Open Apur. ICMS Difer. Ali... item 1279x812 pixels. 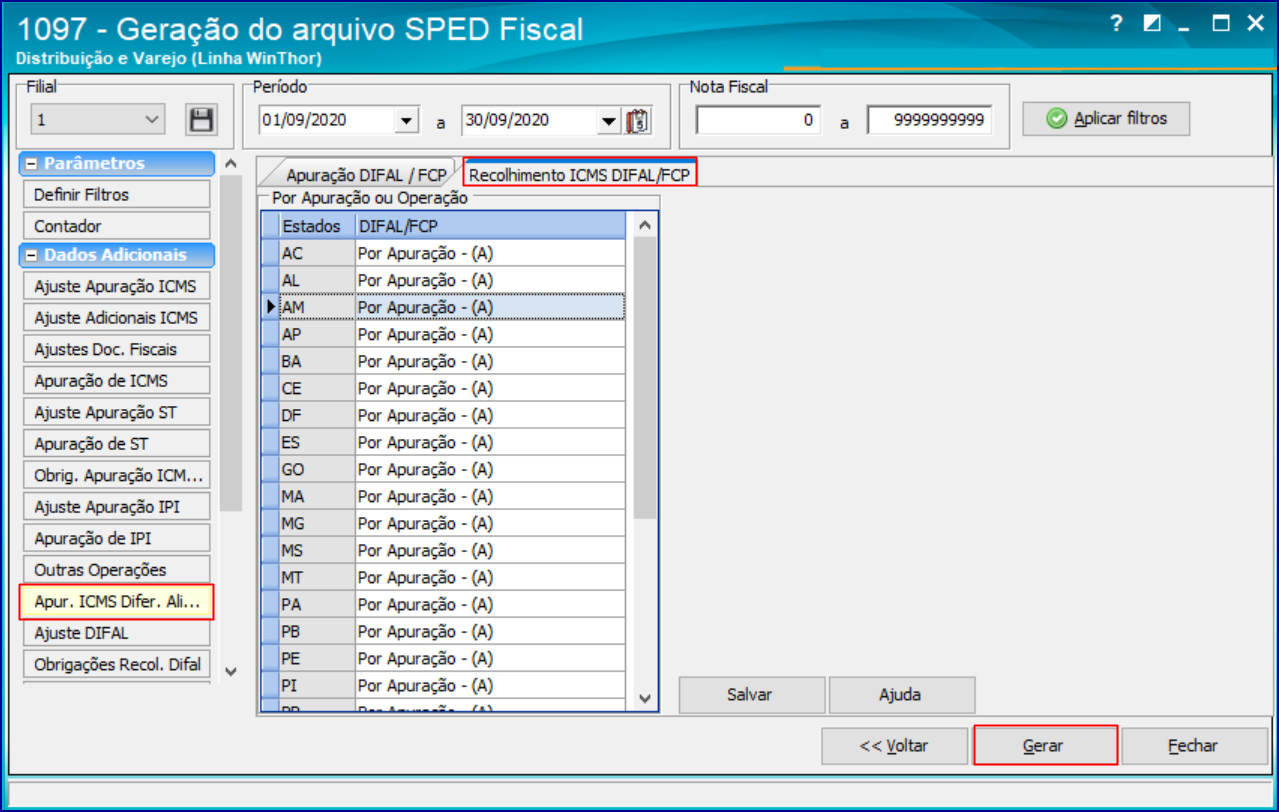[116, 602]
